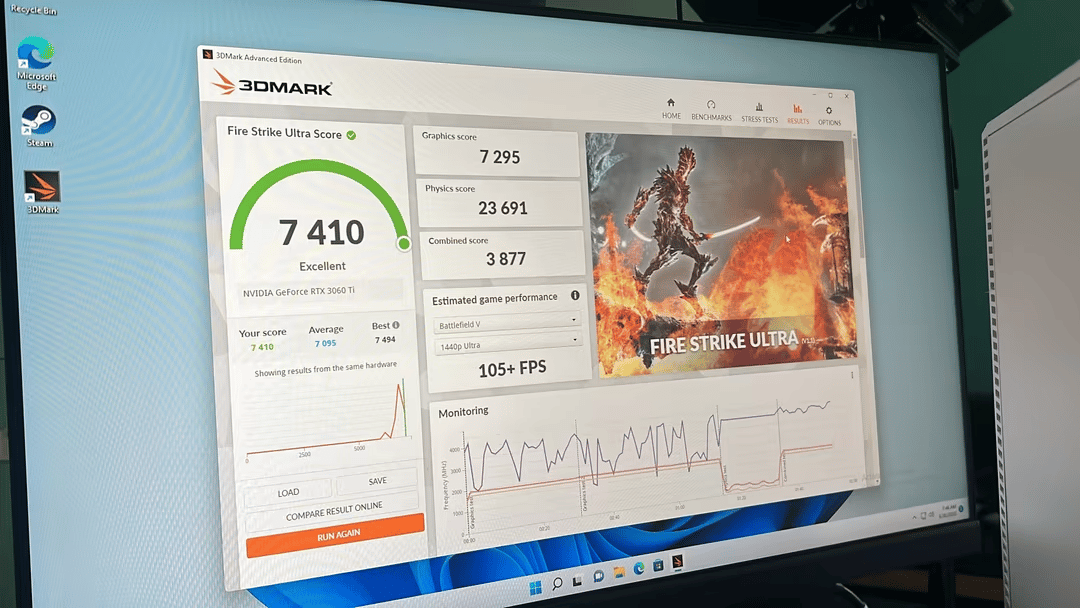This screenshot has width=1080, height=608.
Task: Click the score distribution chart
Action: tap(327, 418)
